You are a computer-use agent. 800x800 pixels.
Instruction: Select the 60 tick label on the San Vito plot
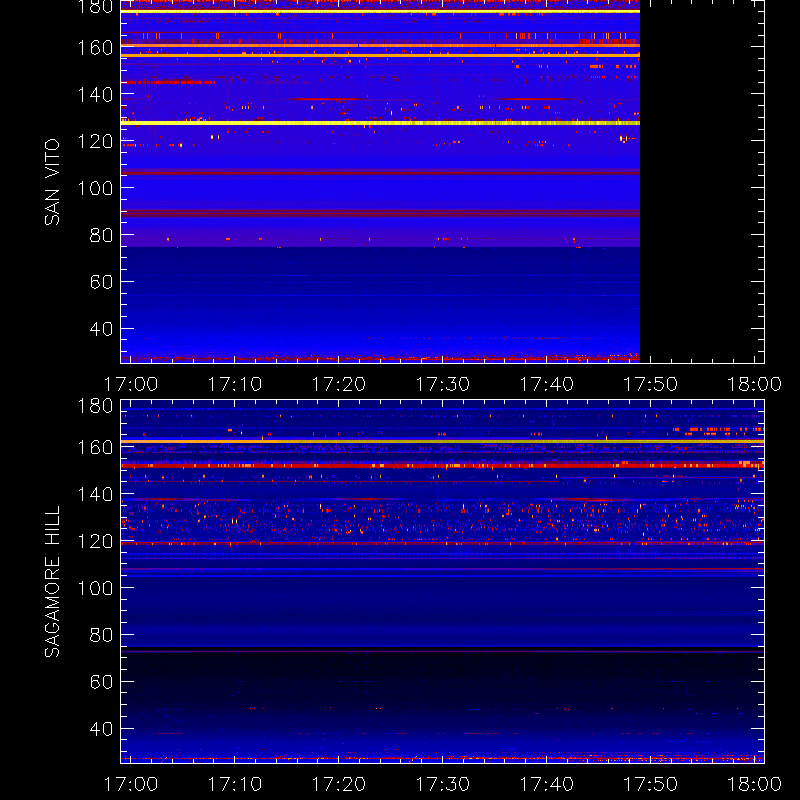coord(101,282)
